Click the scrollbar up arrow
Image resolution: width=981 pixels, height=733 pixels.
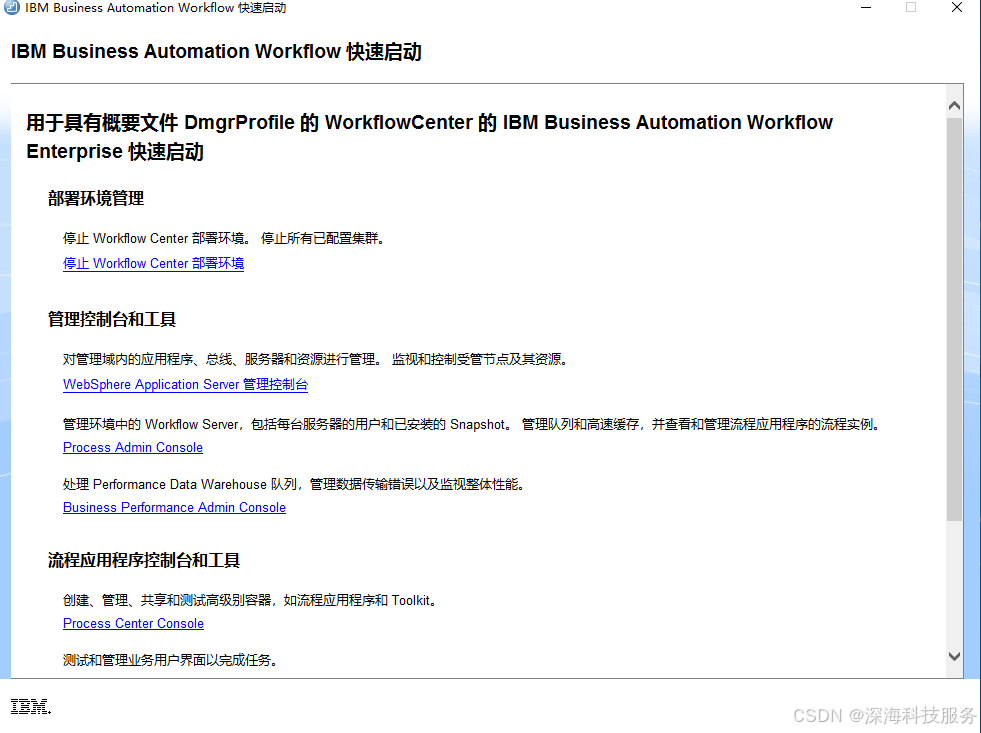point(954,106)
